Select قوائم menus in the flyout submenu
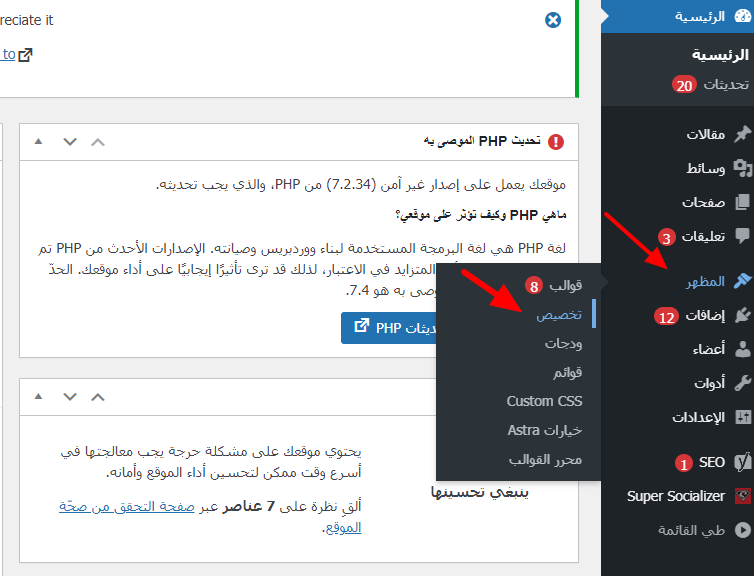The width and height of the screenshot is (754, 576). (x=567, y=372)
